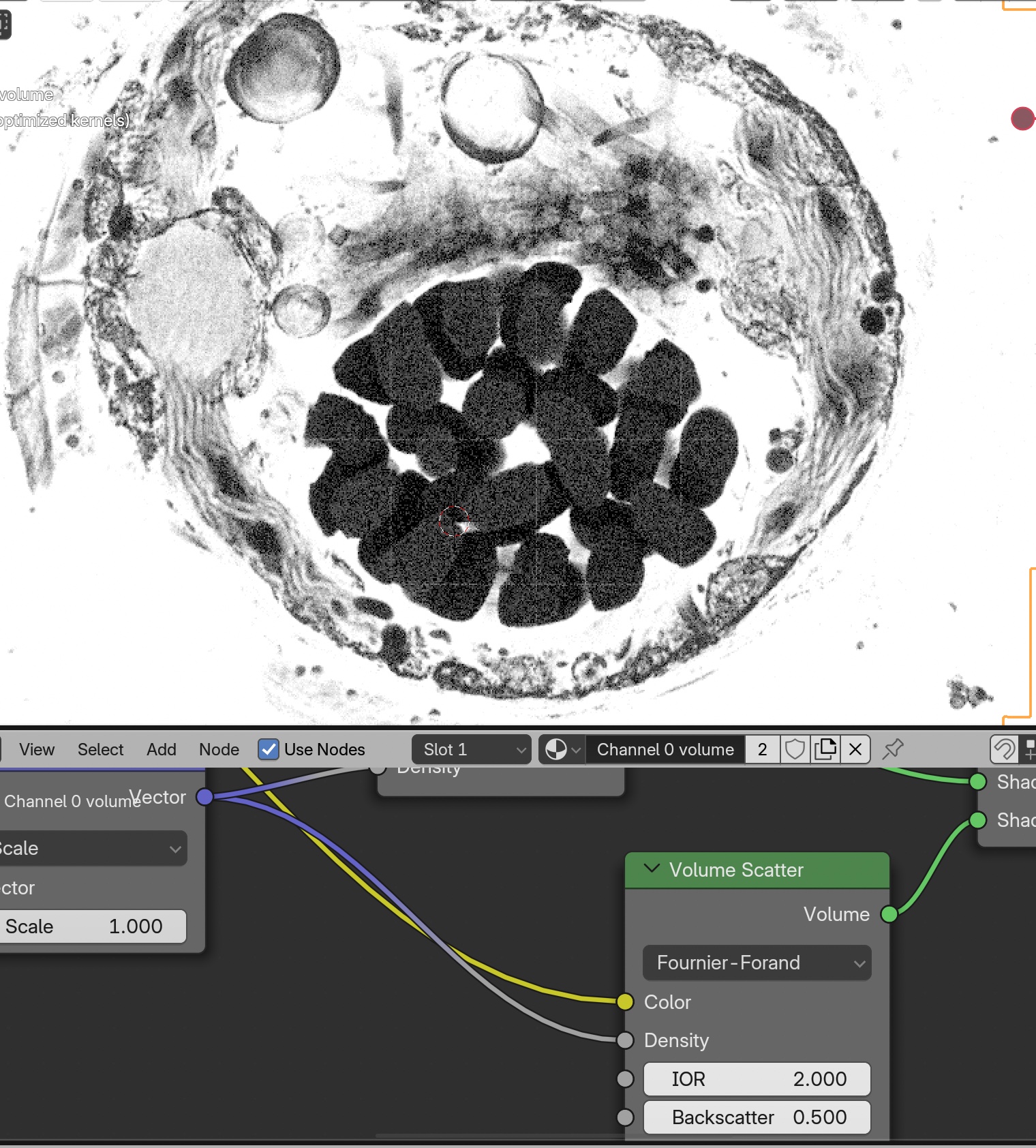Toggle fake user shield icon
The image size is (1036, 1148).
point(795,750)
